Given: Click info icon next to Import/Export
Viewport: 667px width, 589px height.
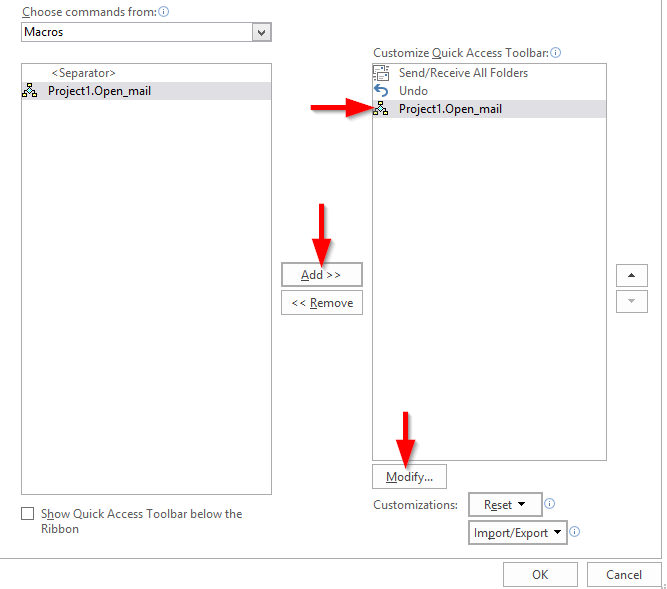Looking at the screenshot, I should pos(574,532).
